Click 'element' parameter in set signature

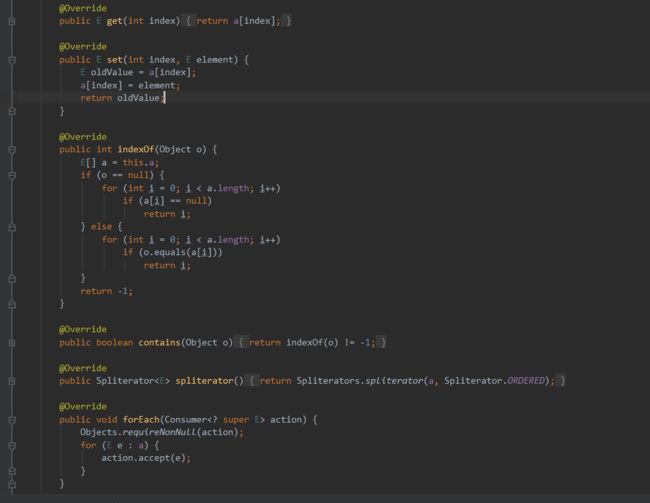215,60
